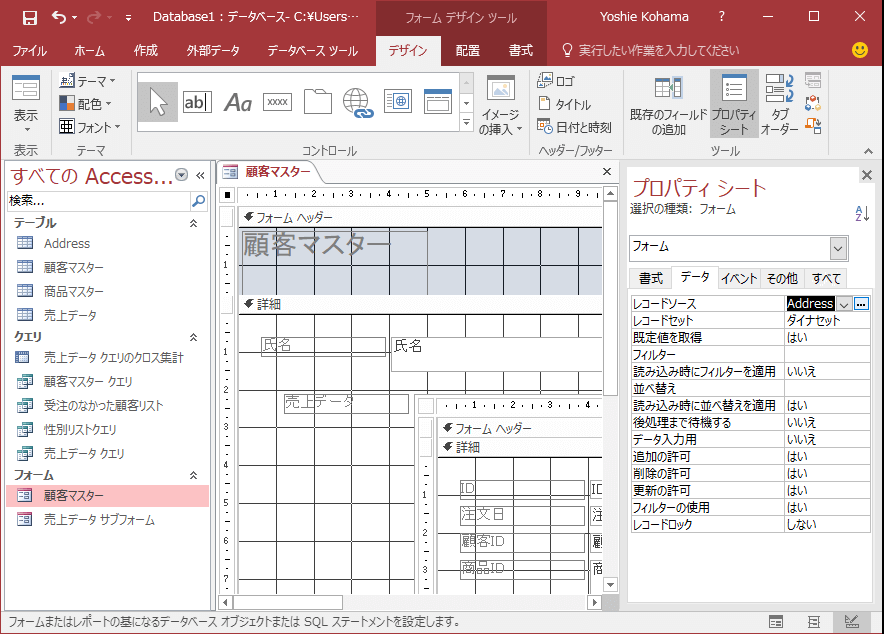Click the builder button for the record source

point(861,304)
